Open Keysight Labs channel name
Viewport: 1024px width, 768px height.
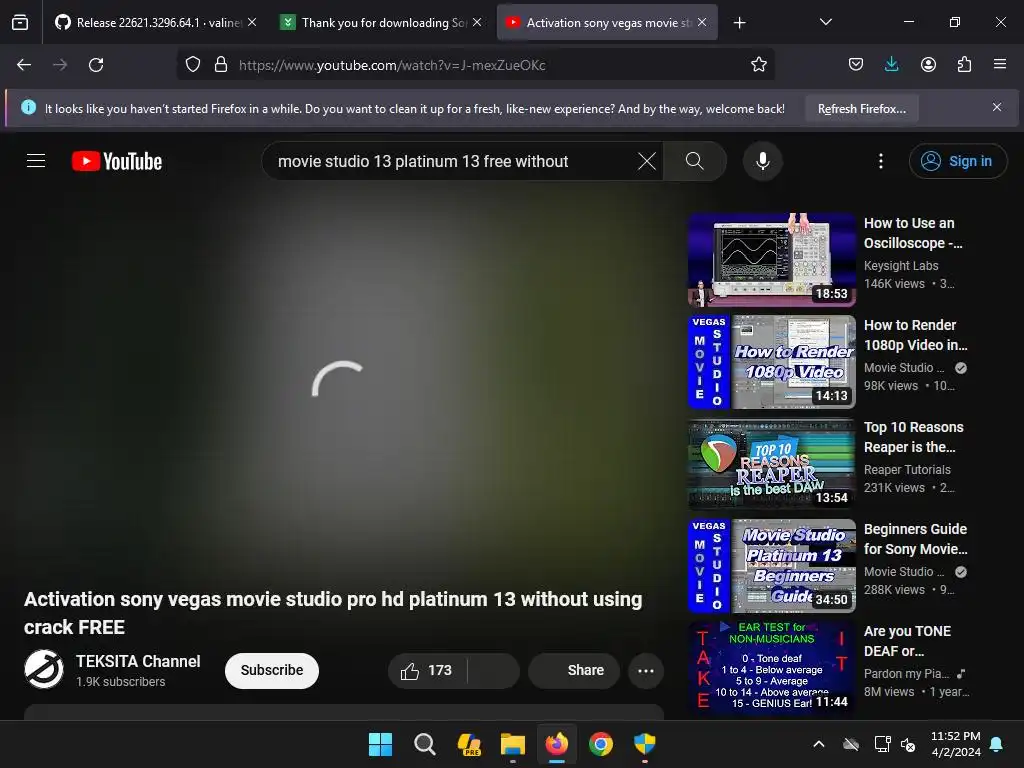pyautogui.click(x=901, y=266)
